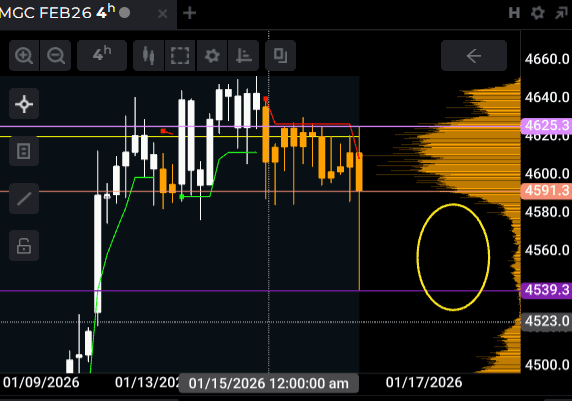The image size is (572, 401).
Task: Click the 4500.0 axis price
Action: coord(547,365)
